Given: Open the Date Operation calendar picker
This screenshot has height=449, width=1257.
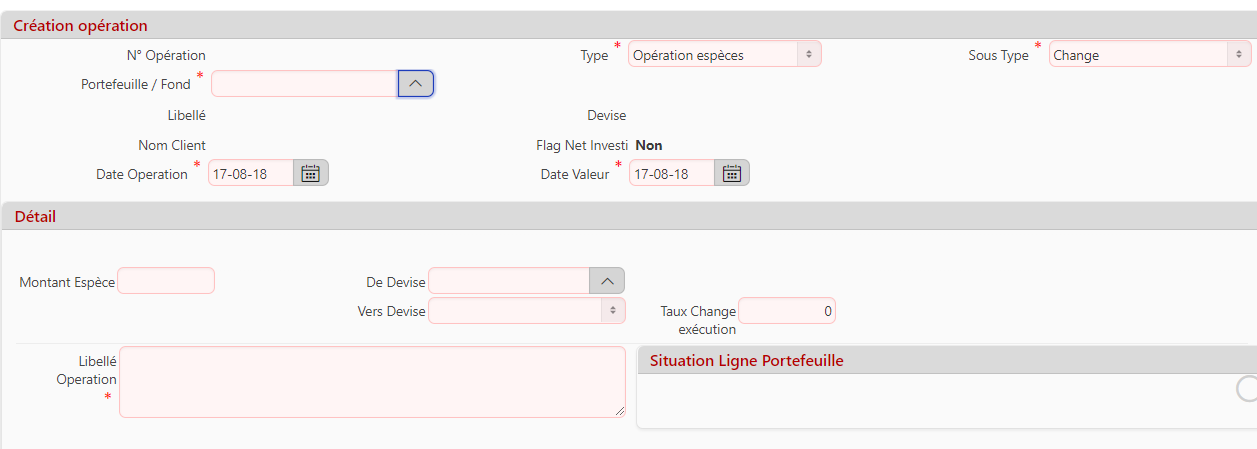Looking at the screenshot, I should coord(311,173).
